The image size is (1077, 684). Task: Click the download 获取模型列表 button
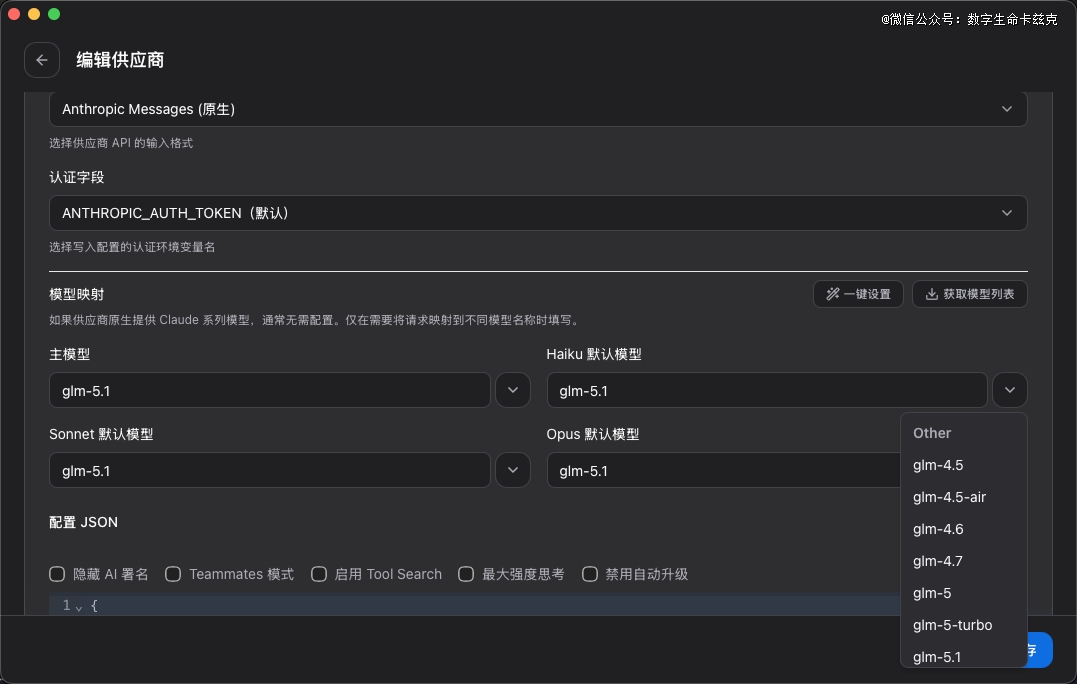[x=969, y=294]
